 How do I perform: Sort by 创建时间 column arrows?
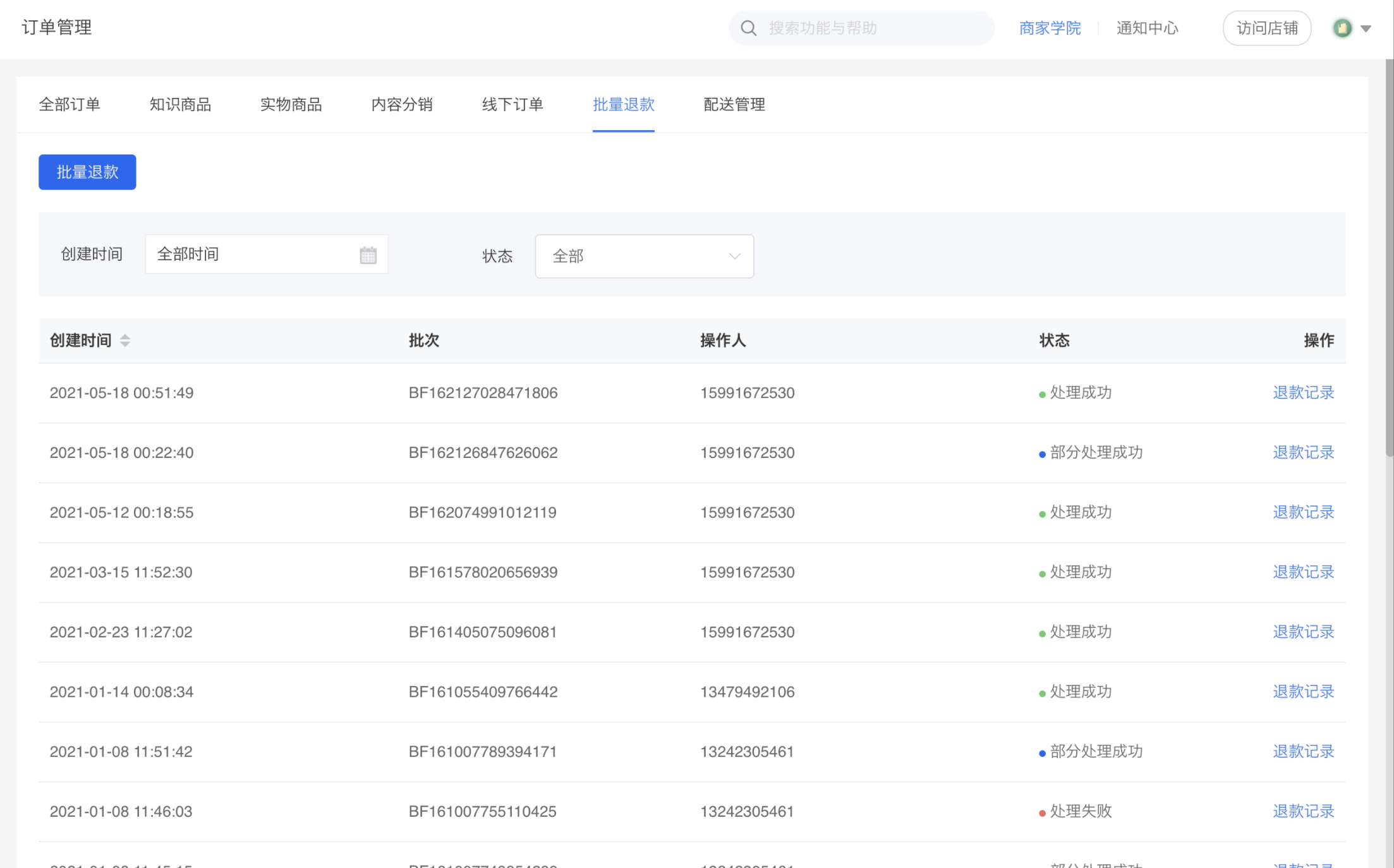pyautogui.click(x=125, y=341)
